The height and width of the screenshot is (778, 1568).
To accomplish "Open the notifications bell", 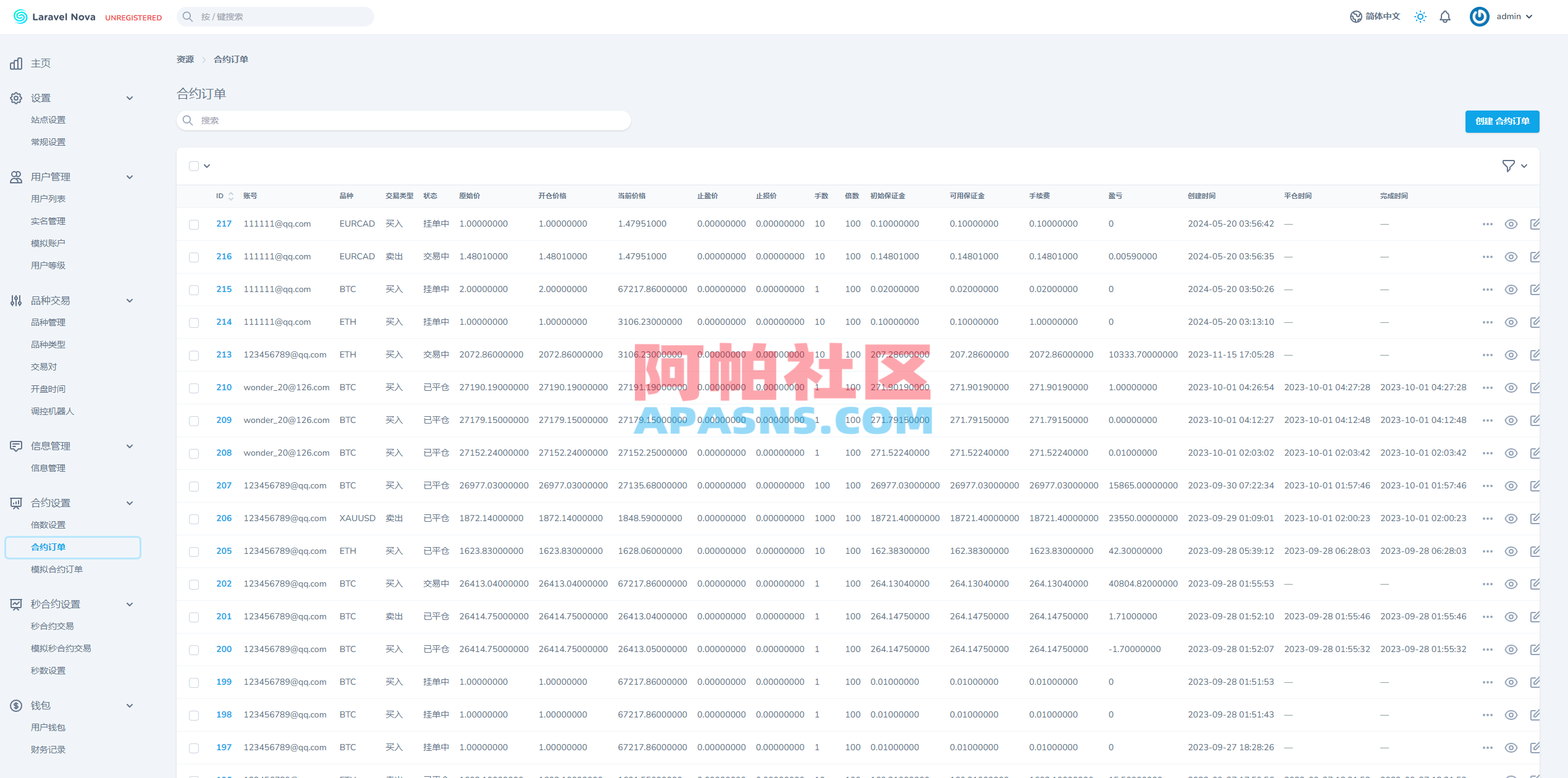I will click(1444, 17).
